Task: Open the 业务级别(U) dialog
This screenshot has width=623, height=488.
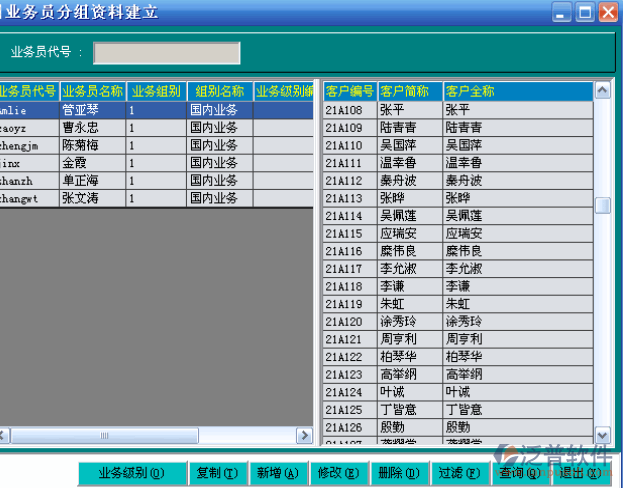Action: 132,473
